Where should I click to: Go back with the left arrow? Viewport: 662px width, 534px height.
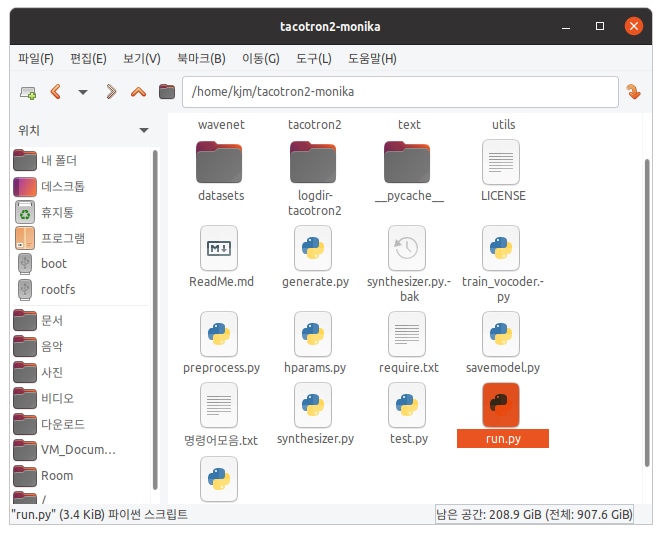tap(56, 92)
